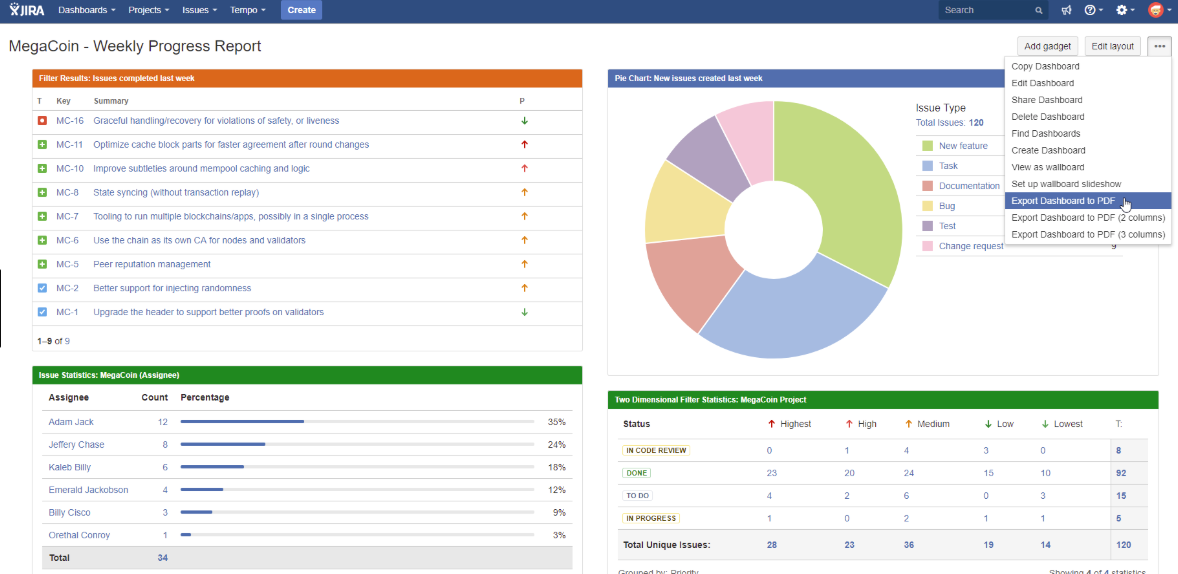Open the Tempo dropdown menu

248,11
